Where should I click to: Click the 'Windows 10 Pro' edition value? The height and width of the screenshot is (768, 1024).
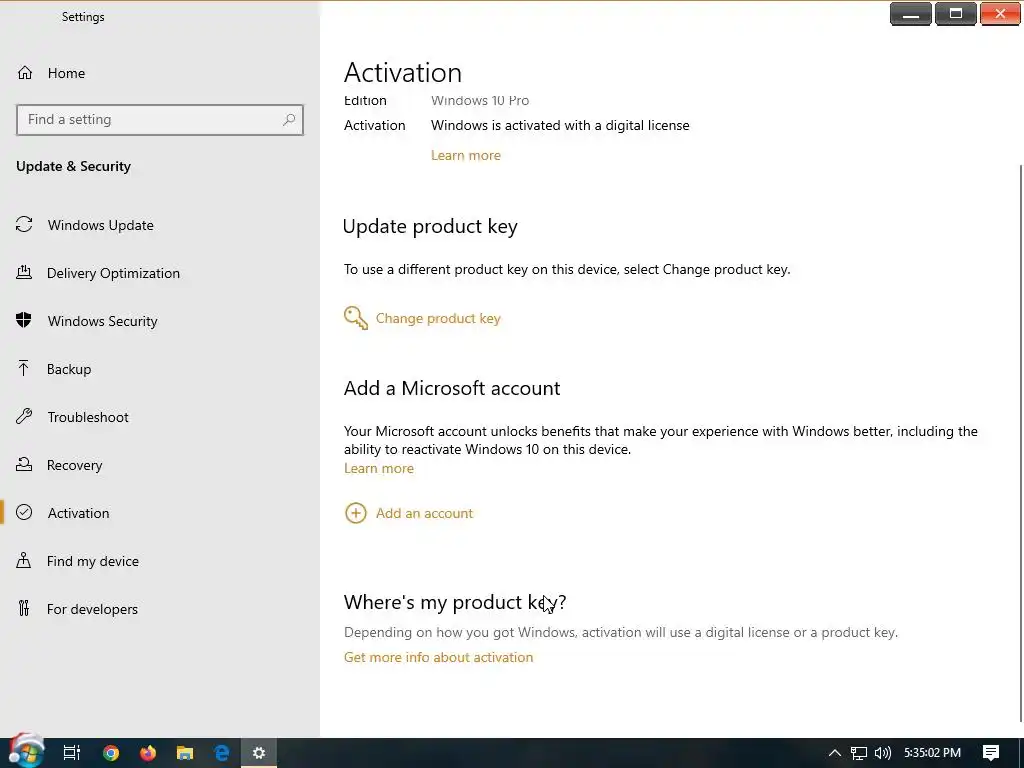tap(480, 101)
